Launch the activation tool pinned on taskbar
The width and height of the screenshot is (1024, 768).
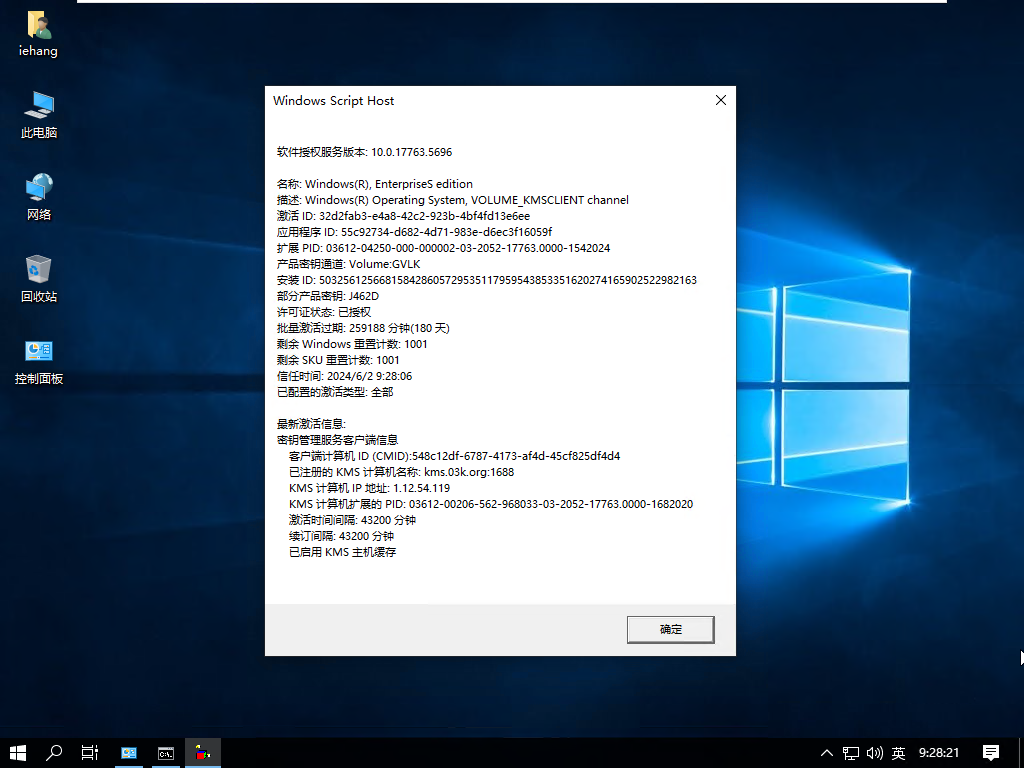[x=202, y=752]
